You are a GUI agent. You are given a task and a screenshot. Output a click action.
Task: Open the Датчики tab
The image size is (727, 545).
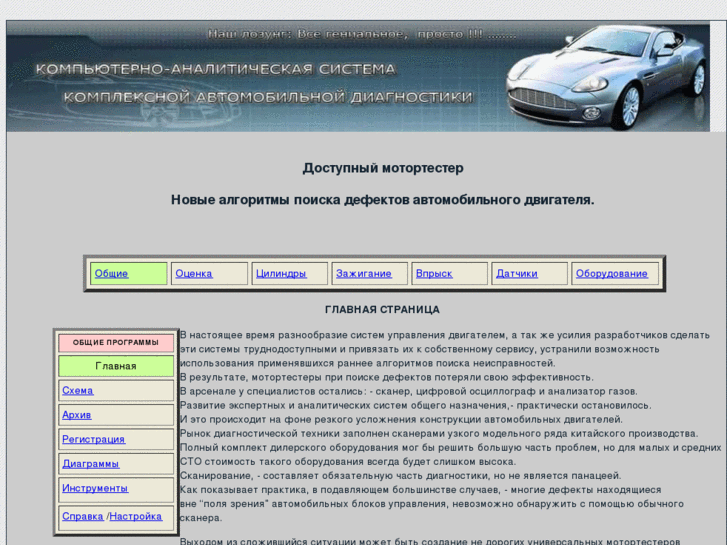click(517, 274)
